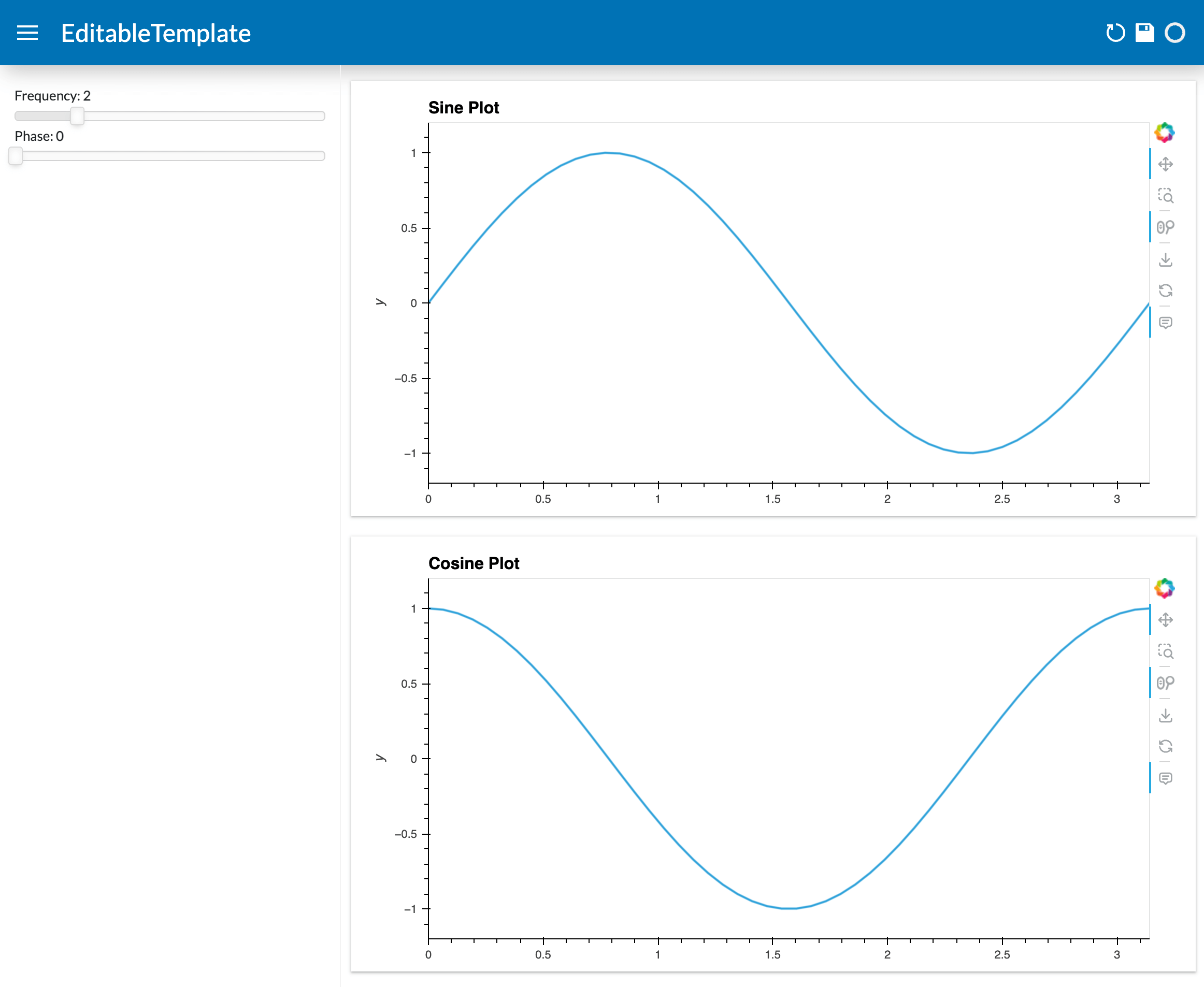This screenshot has height=987, width=1204.
Task: Toggle Hover tool on Cosine Plot
Action: 1165,778
